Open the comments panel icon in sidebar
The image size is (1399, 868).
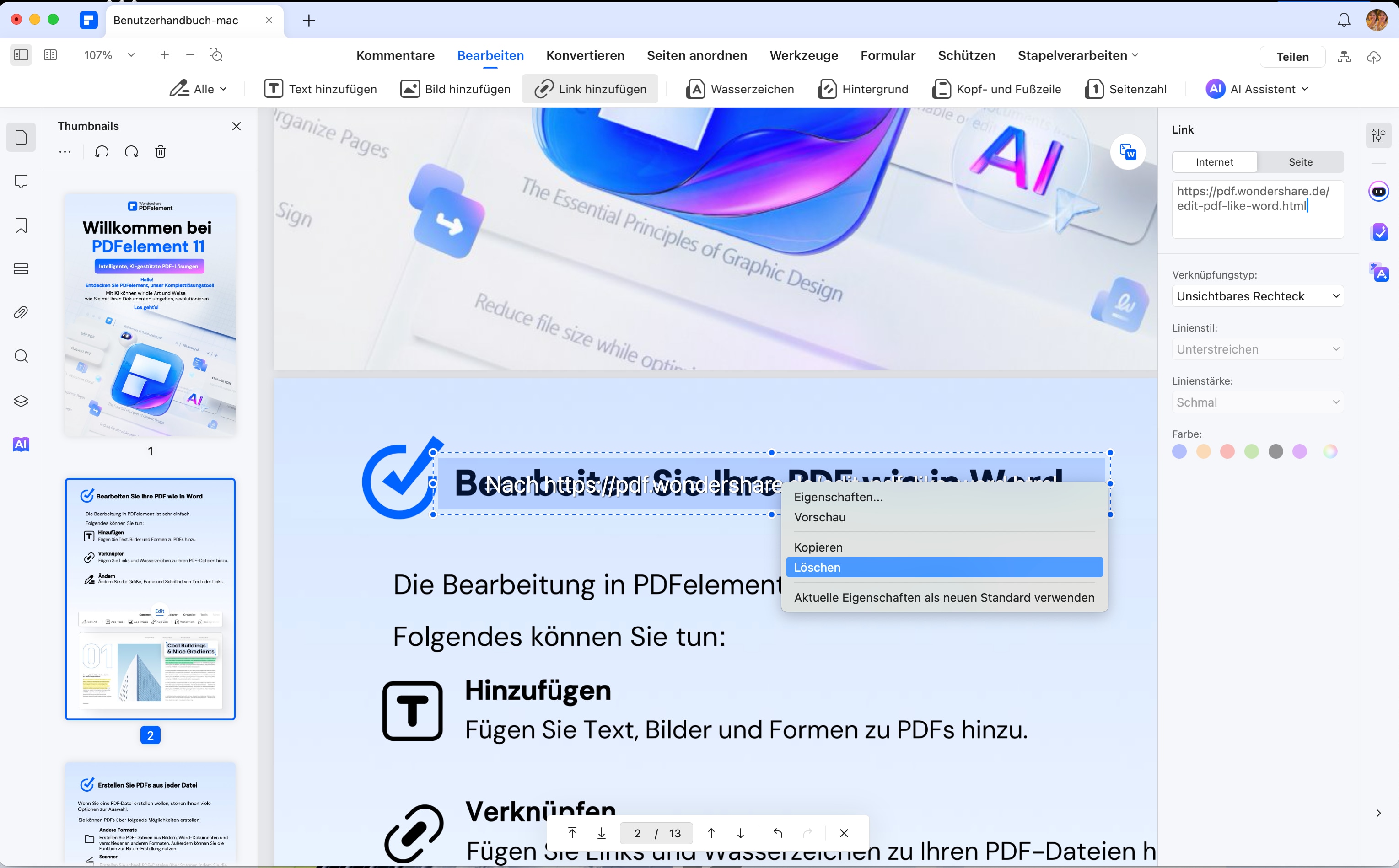tap(21, 182)
